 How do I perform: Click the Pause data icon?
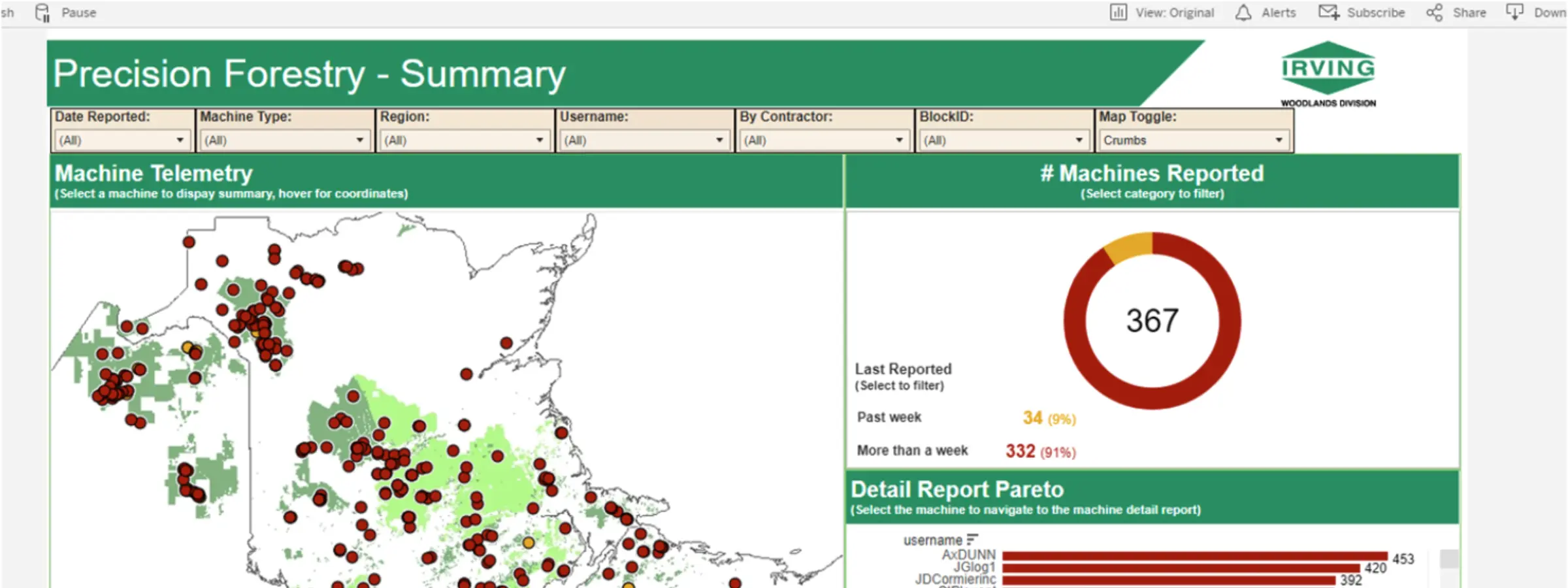42,12
